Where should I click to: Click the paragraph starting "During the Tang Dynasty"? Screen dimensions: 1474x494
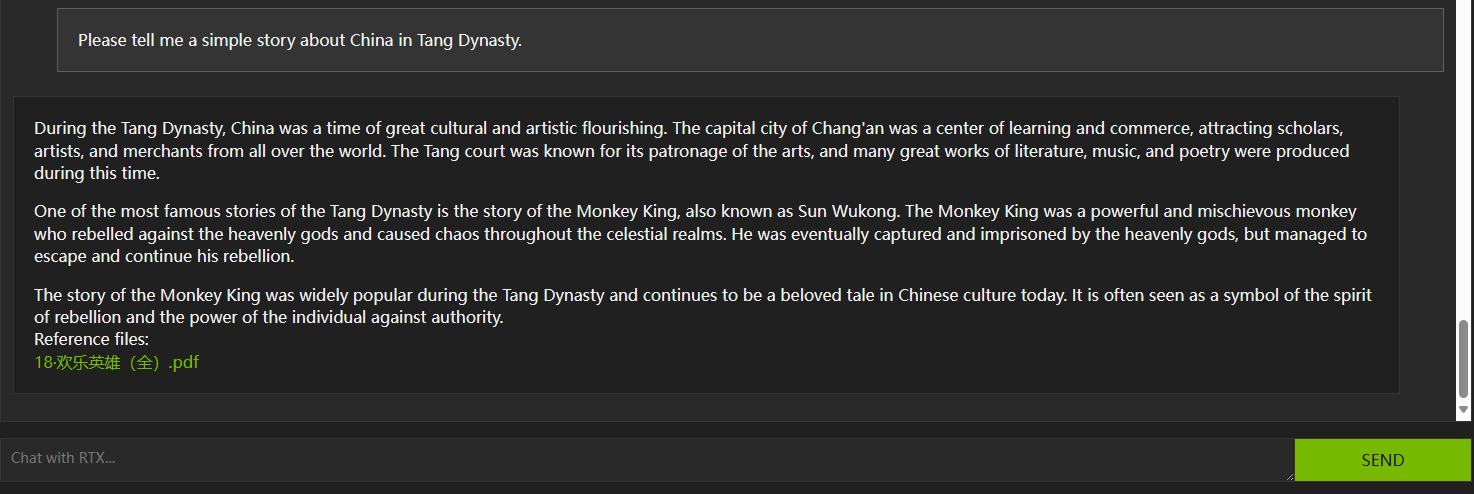tap(690, 151)
